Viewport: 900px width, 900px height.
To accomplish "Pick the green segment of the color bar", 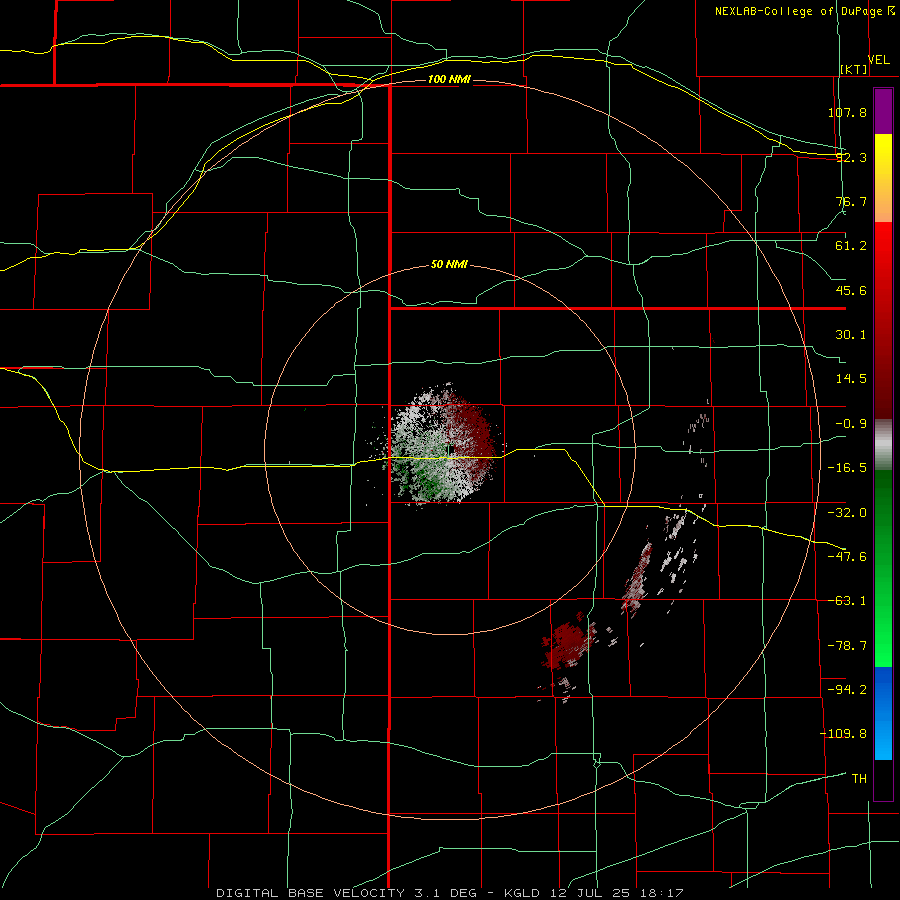I will click(883, 568).
